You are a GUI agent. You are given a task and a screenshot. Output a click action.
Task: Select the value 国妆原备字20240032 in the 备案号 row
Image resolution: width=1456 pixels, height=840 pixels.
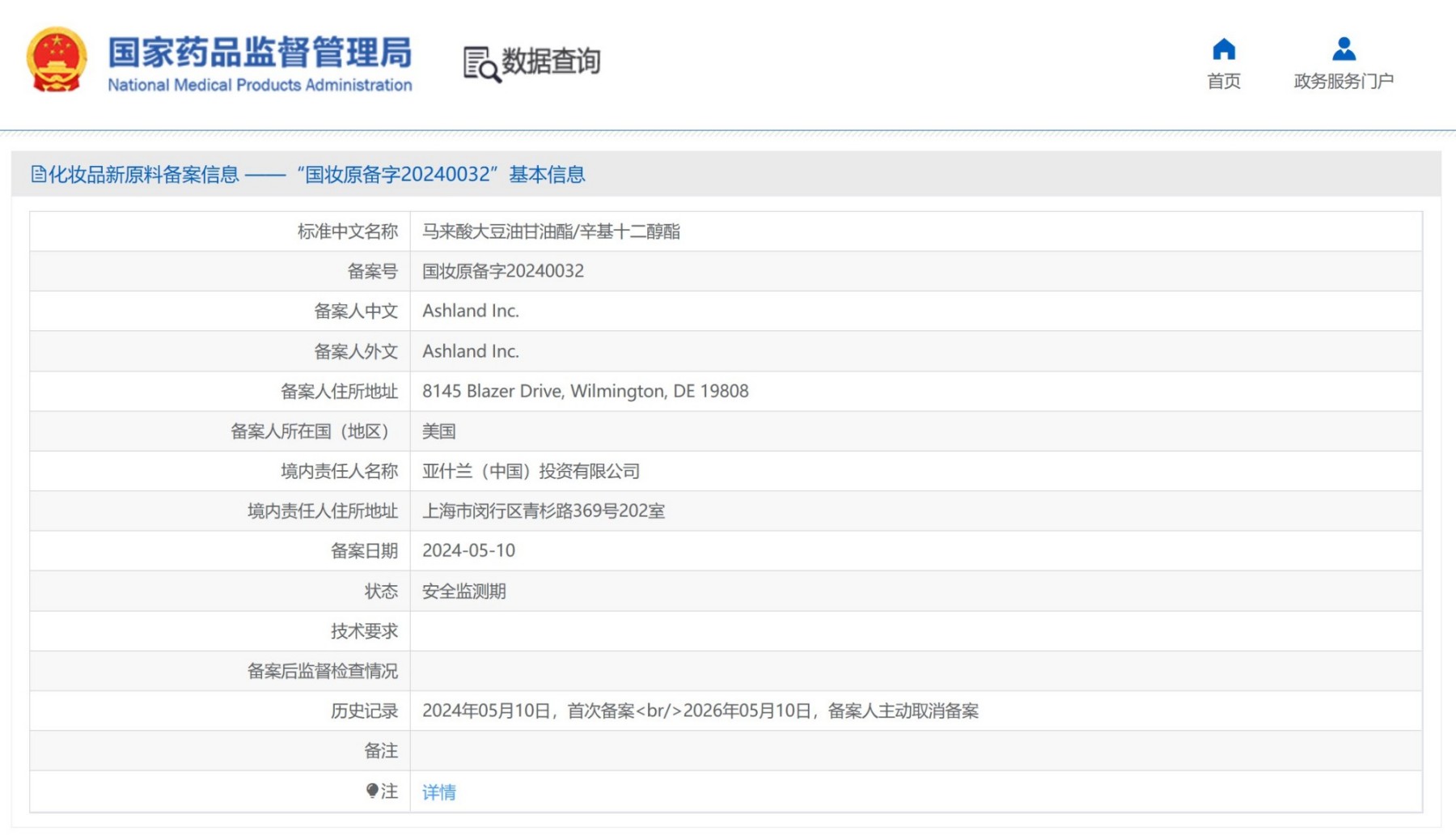pos(503,271)
